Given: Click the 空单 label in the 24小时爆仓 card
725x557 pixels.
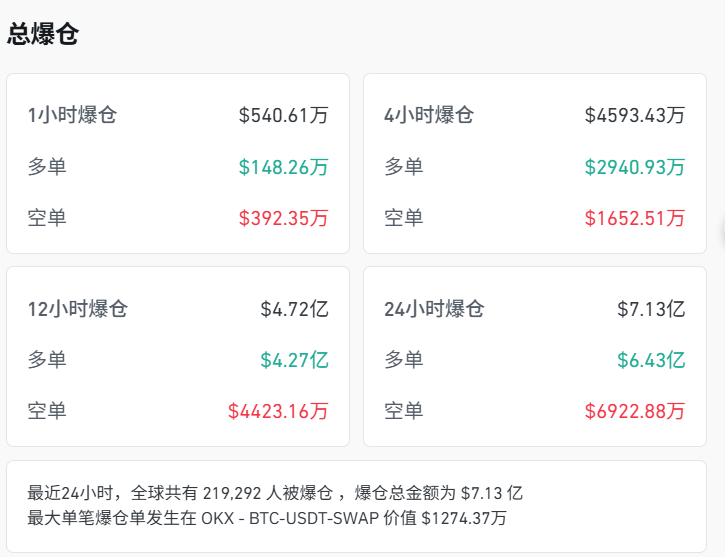Looking at the screenshot, I should coord(404,410).
